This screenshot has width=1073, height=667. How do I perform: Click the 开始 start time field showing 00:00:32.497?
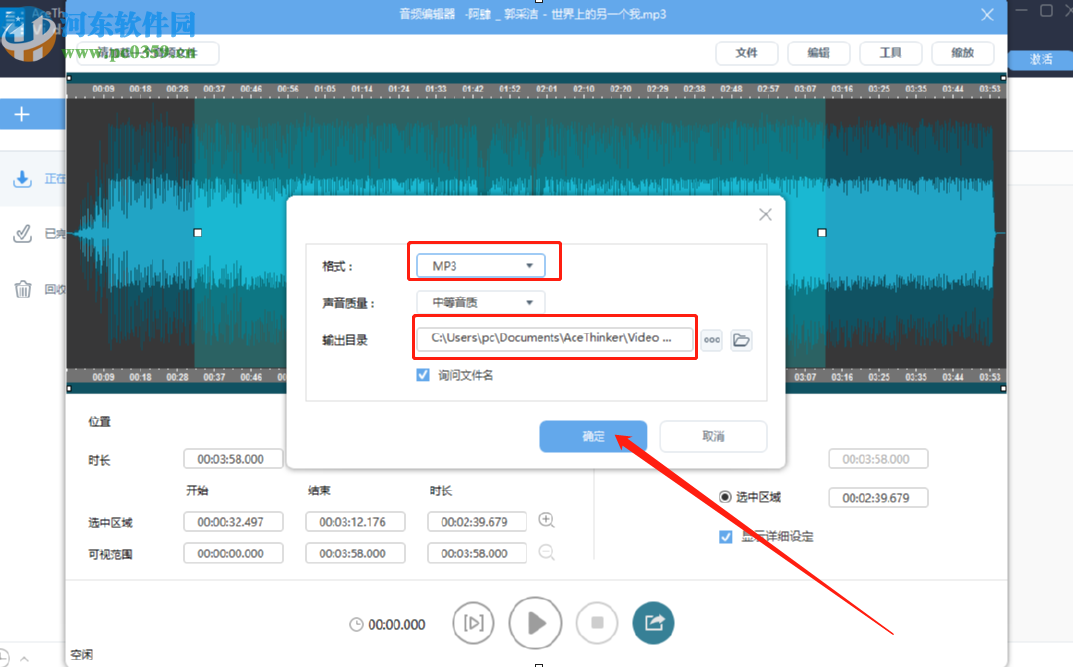click(x=233, y=521)
